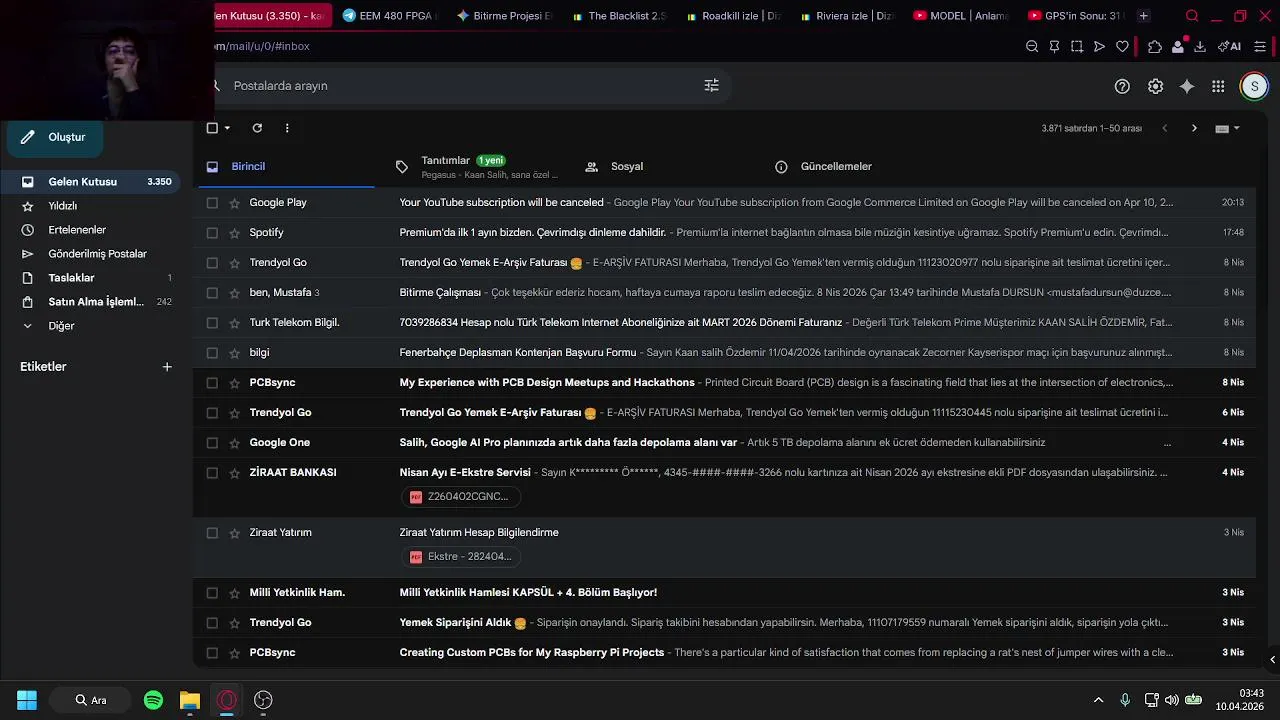Select the ZİRAAT BANKASI email checkbox
Image resolution: width=1280 pixels, height=720 pixels.
click(x=212, y=473)
